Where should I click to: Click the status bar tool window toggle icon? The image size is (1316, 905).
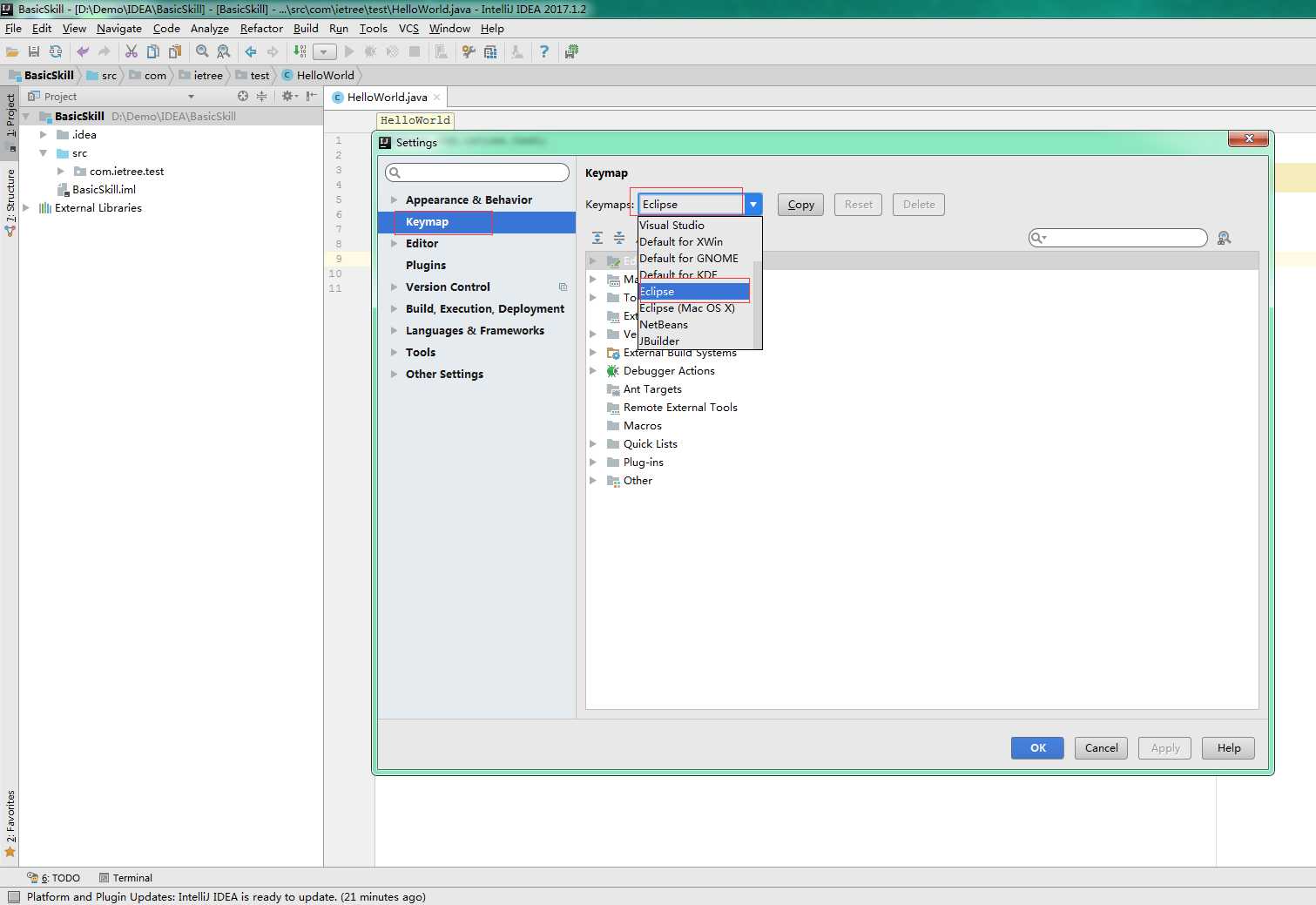click(13, 897)
